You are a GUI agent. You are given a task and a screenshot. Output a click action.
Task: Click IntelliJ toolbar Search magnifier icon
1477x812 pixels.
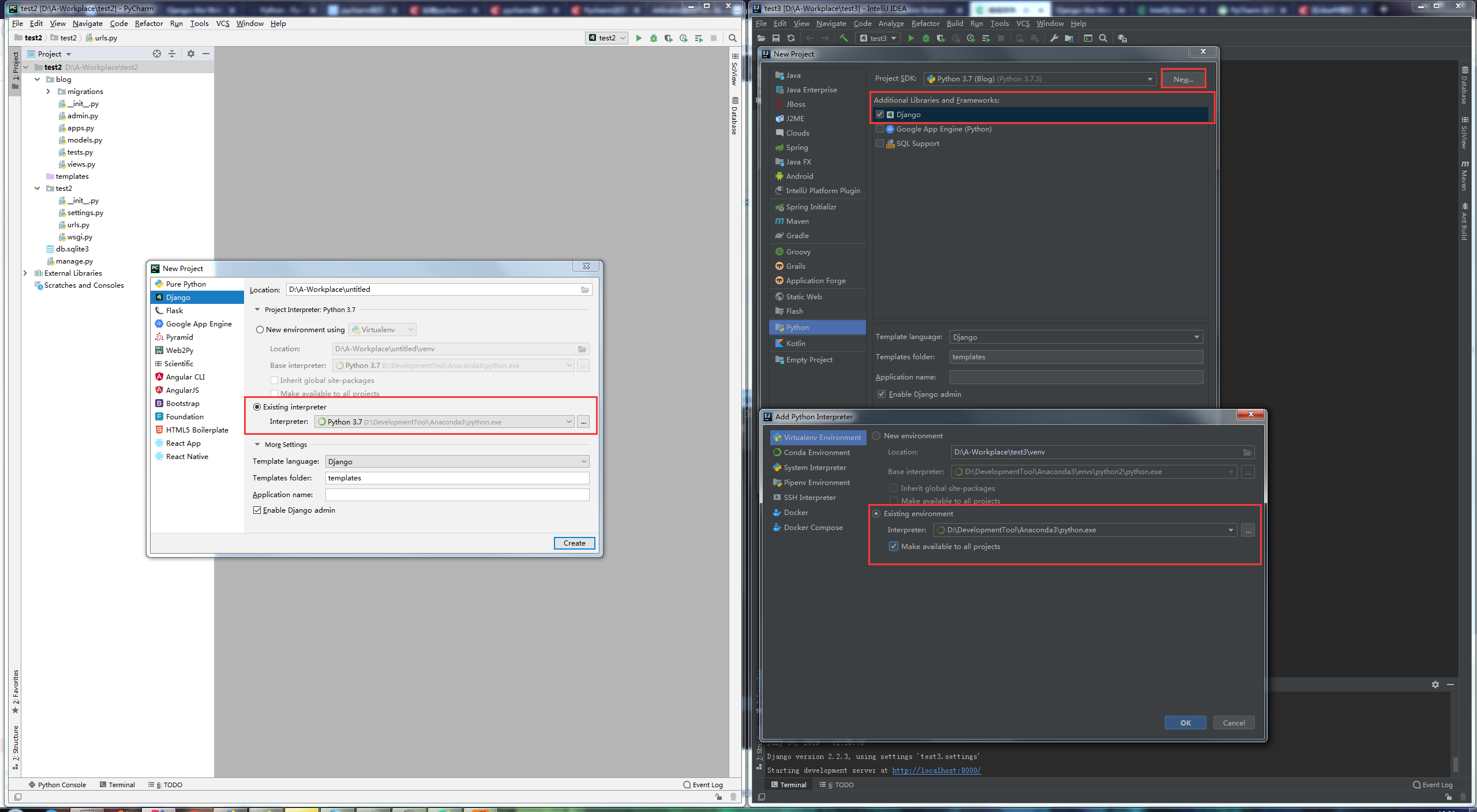coord(1103,38)
